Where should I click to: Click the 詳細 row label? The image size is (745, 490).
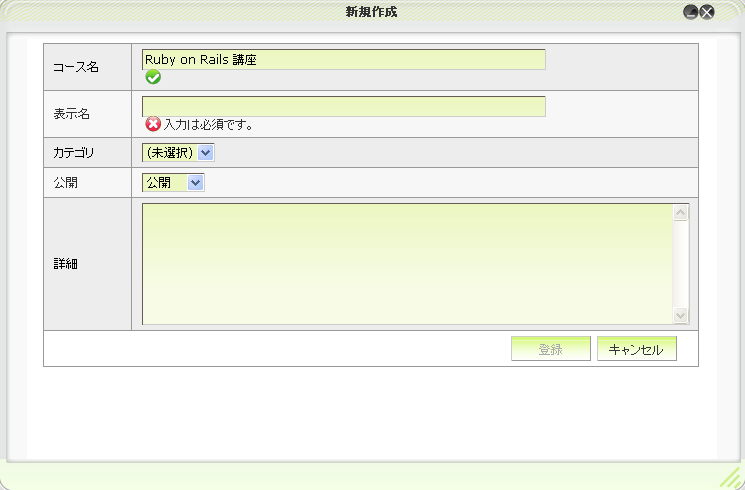point(65,264)
